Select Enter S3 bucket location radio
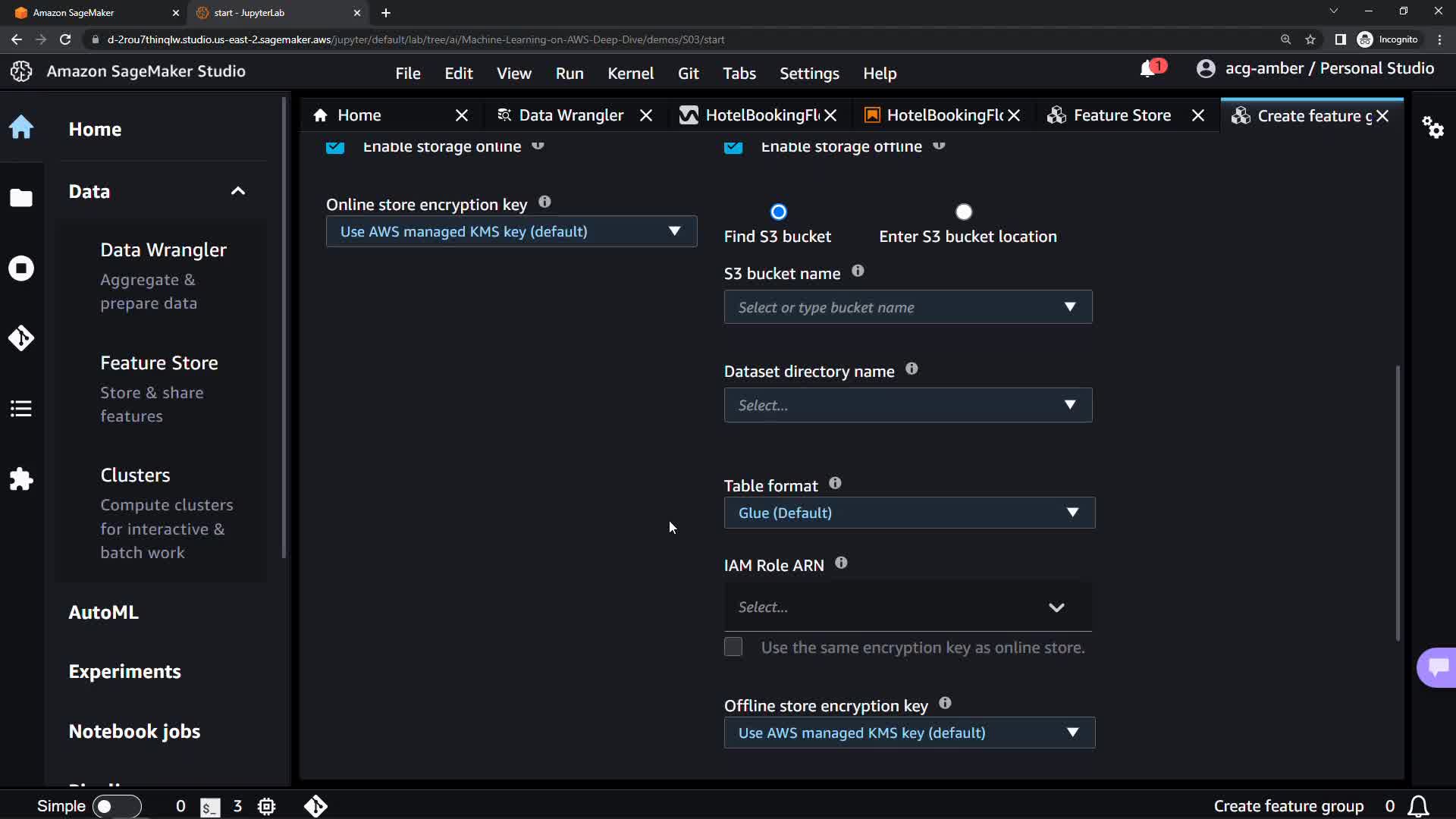Viewport: 1456px width, 819px height. click(x=964, y=212)
